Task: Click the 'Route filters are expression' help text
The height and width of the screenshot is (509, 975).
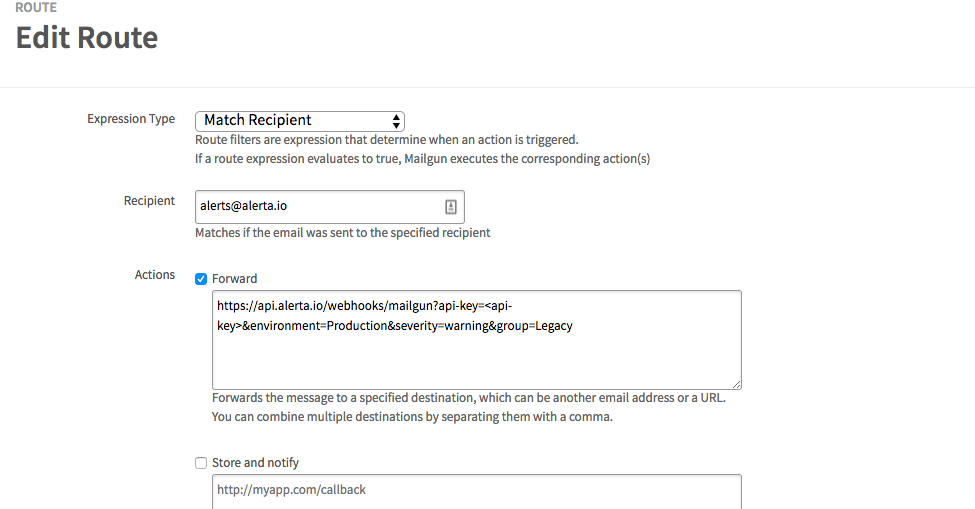Action: pyautogui.click(x=387, y=140)
